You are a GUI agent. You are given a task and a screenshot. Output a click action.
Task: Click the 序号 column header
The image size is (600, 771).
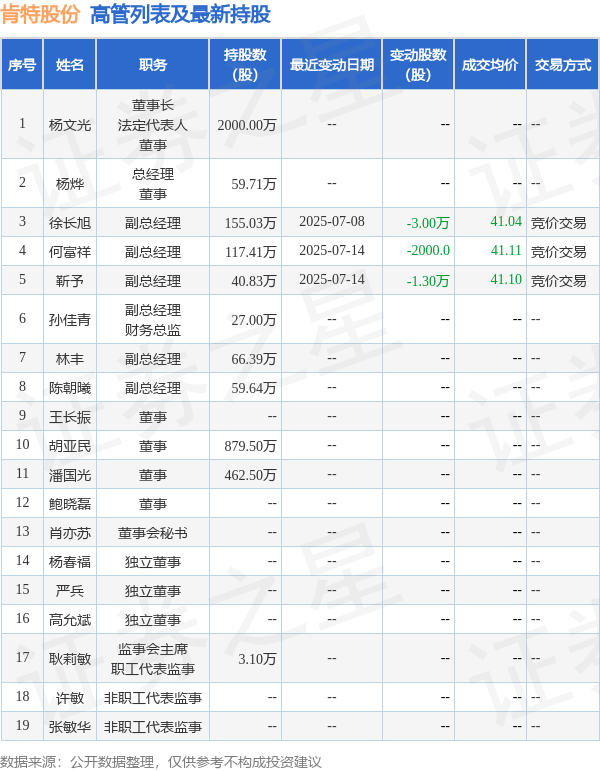coord(22,65)
